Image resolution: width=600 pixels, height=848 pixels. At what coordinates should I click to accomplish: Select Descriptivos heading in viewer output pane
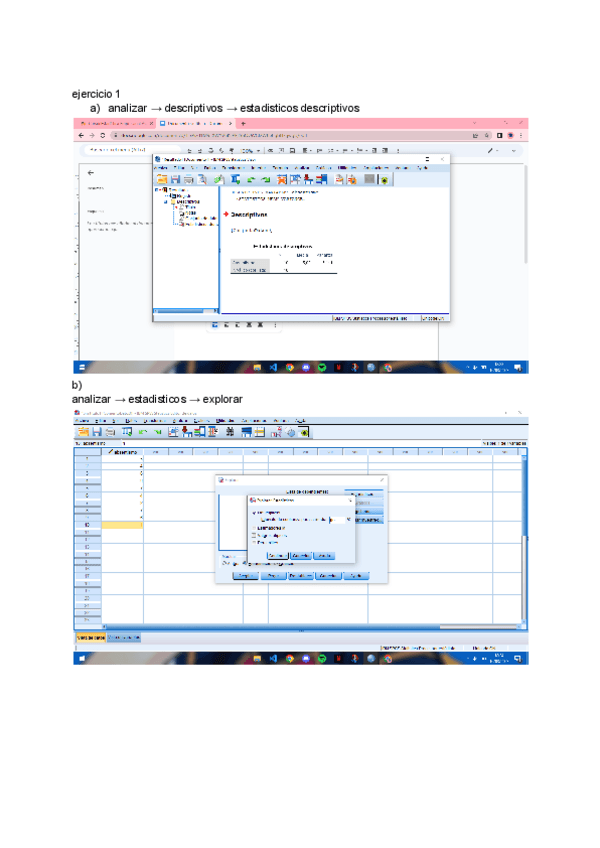pyautogui.click(x=249, y=215)
